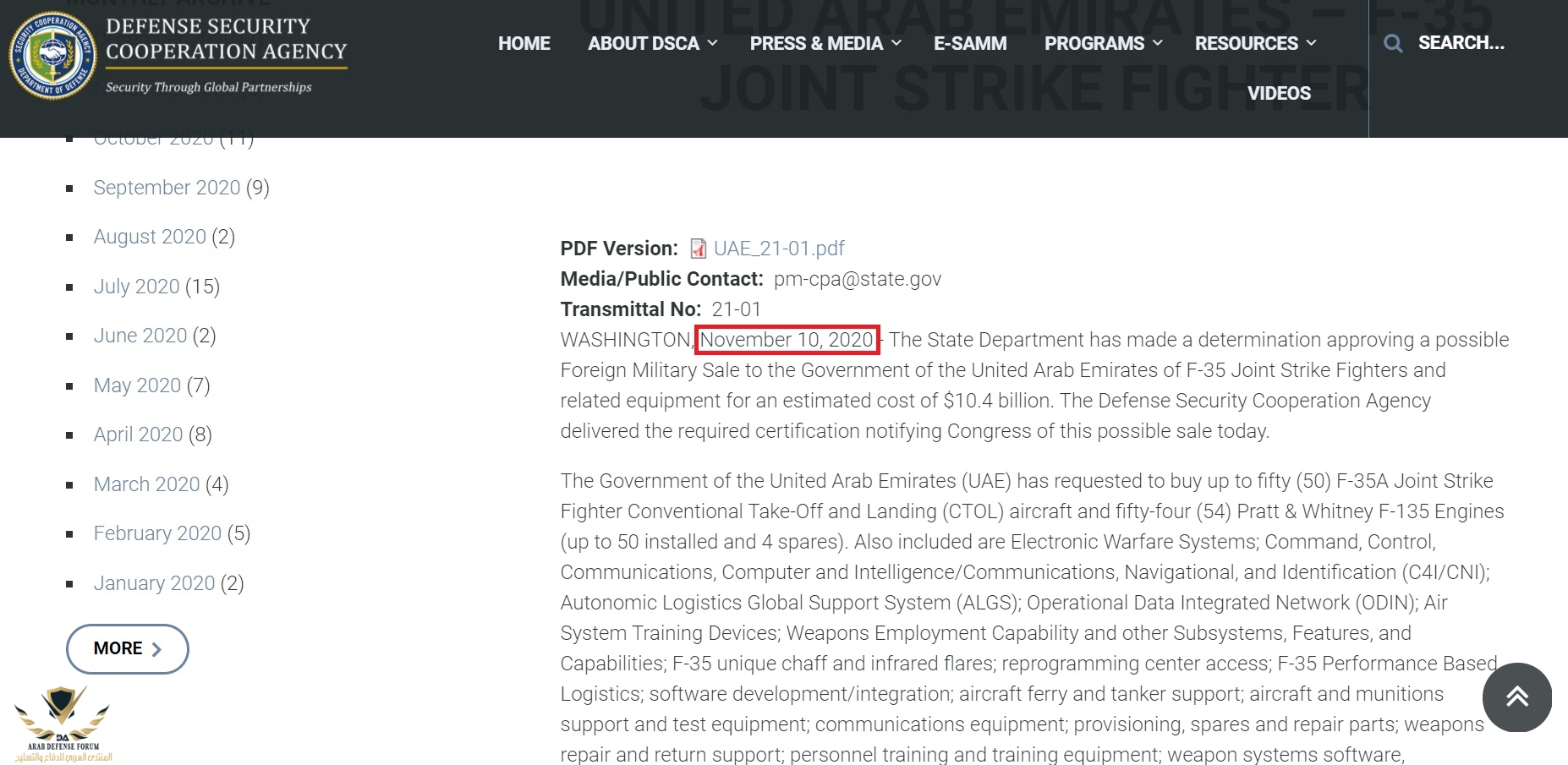The image size is (1568, 765).
Task: Open the Videos menu item
Action: point(1279,93)
